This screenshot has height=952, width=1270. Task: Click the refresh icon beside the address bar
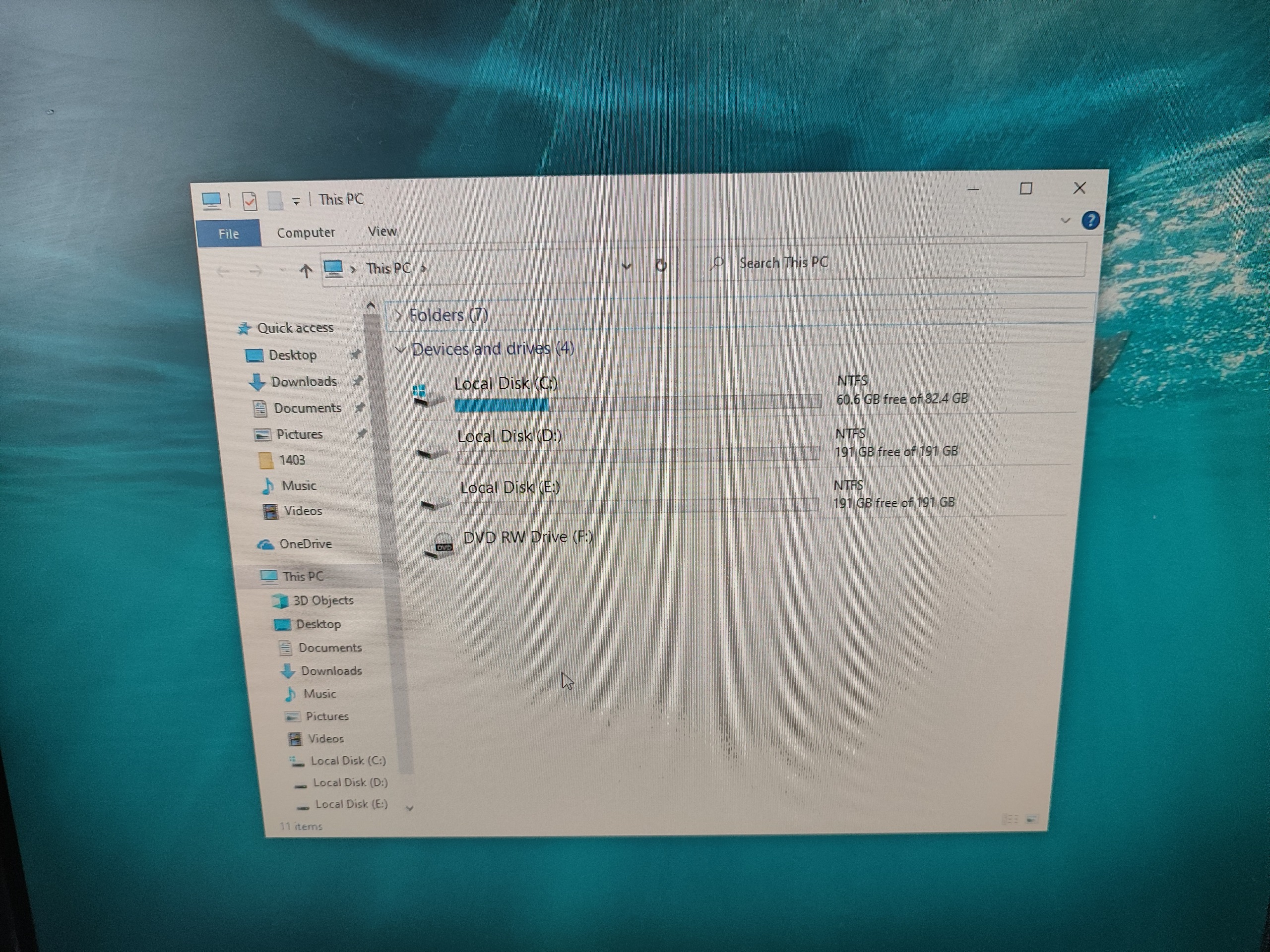tap(661, 265)
